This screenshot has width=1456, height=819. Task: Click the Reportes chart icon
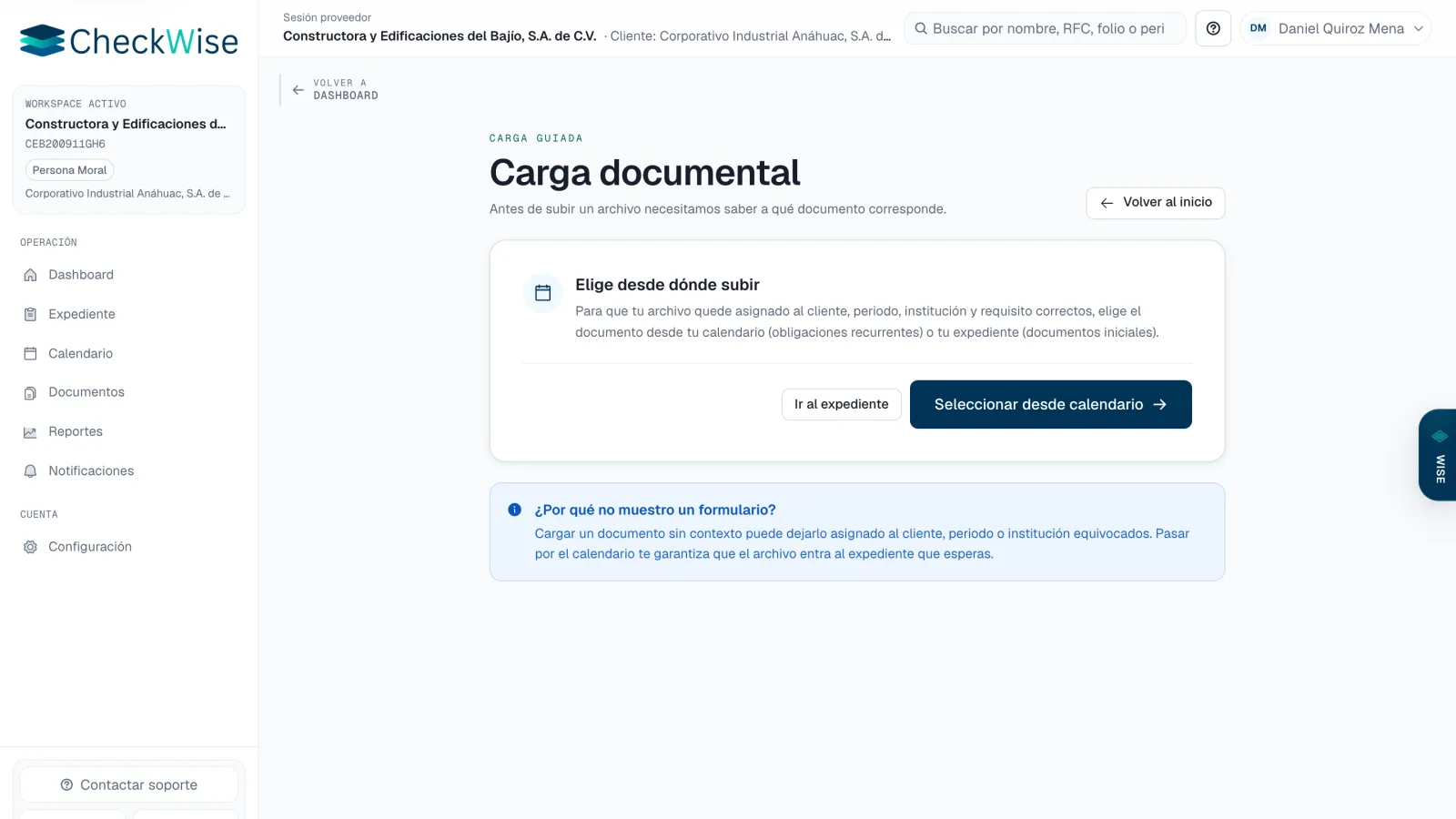click(30, 432)
